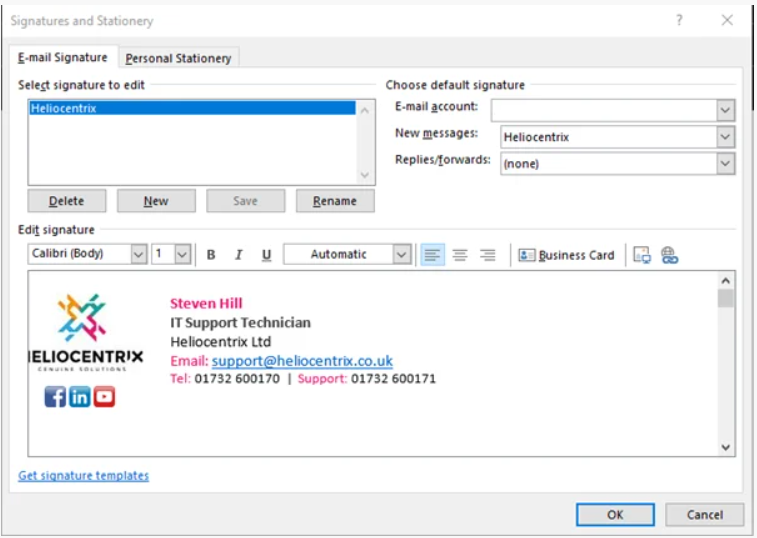Center align the signature text

coord(460,255)
